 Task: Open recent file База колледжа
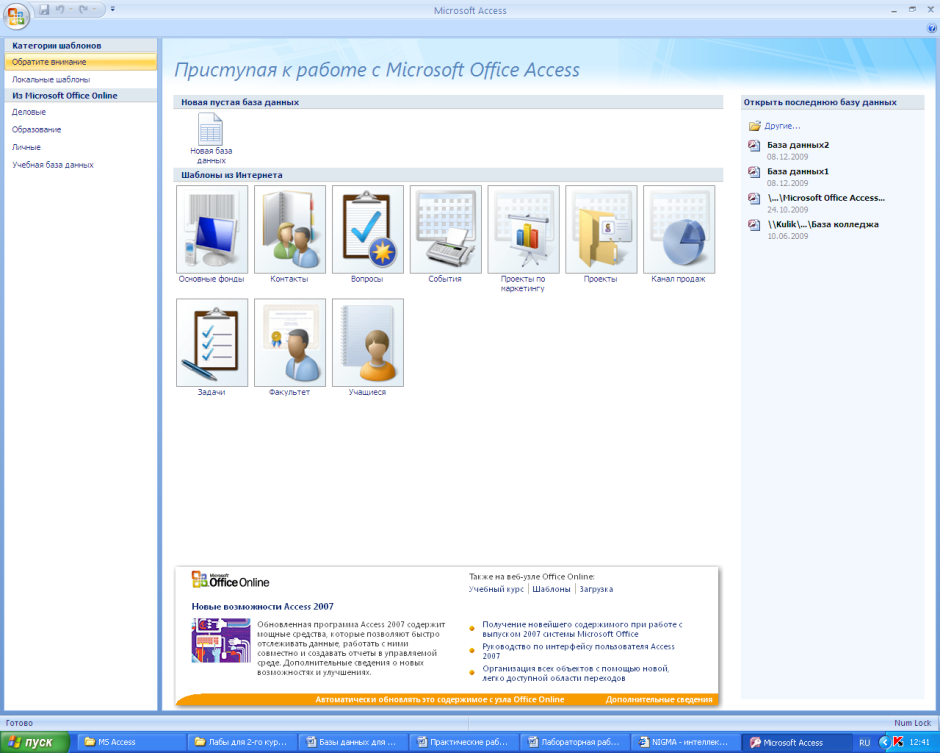(x=822, y=224)
